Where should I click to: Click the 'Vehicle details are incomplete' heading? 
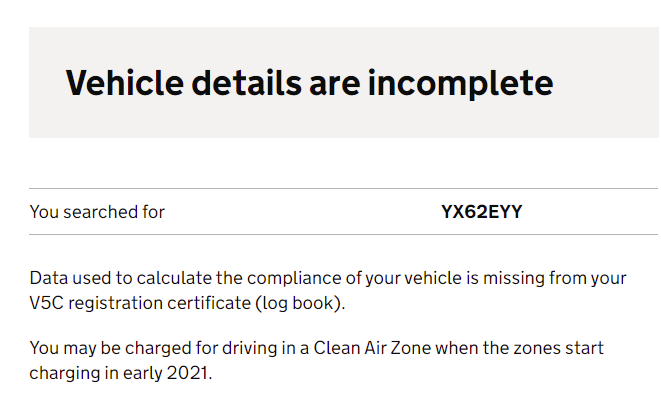point(309,82)
